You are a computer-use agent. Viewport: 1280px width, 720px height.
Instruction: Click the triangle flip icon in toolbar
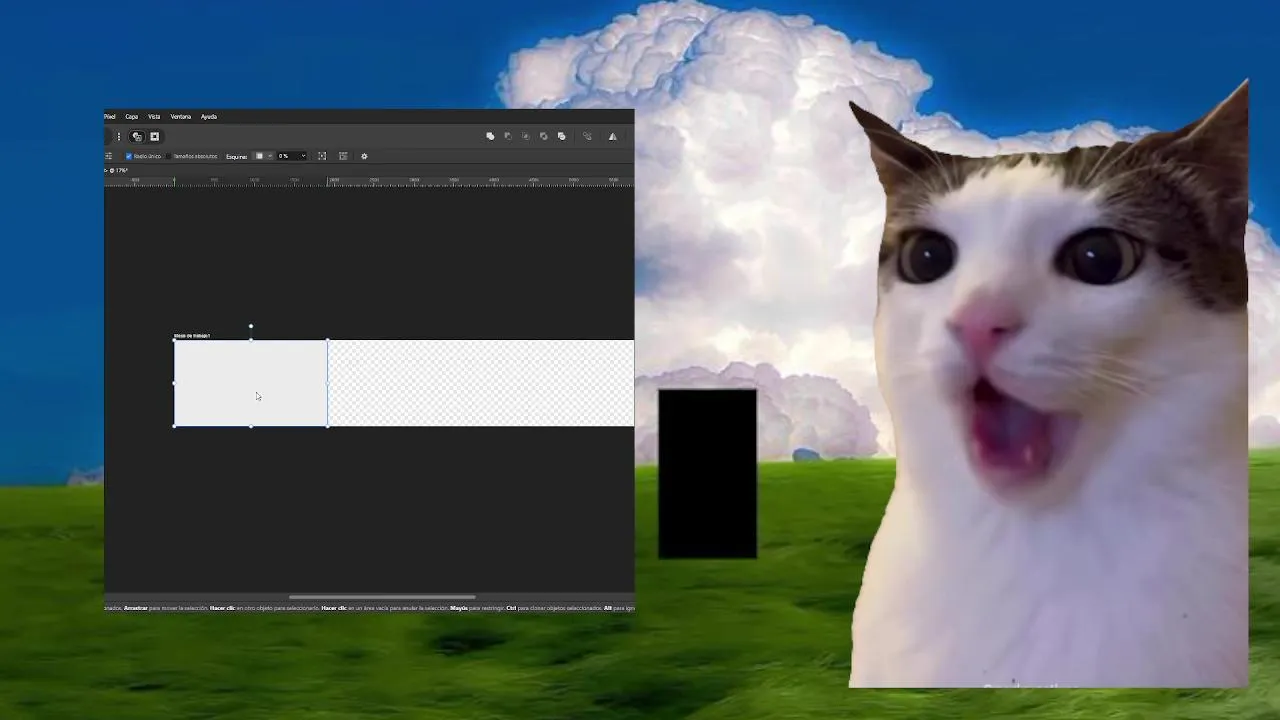pos(613,136)
